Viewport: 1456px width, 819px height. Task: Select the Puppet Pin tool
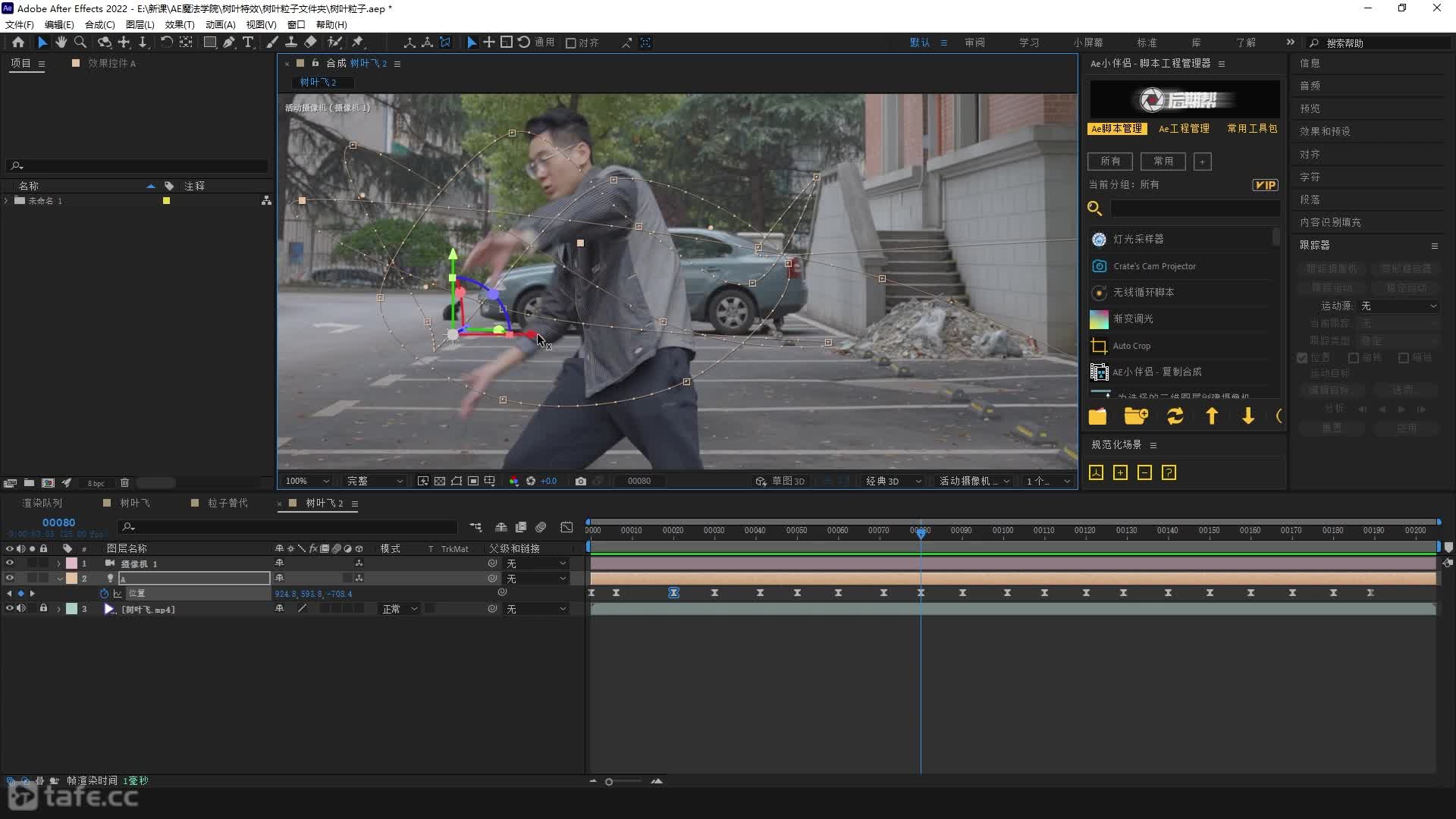pos(358,42)
